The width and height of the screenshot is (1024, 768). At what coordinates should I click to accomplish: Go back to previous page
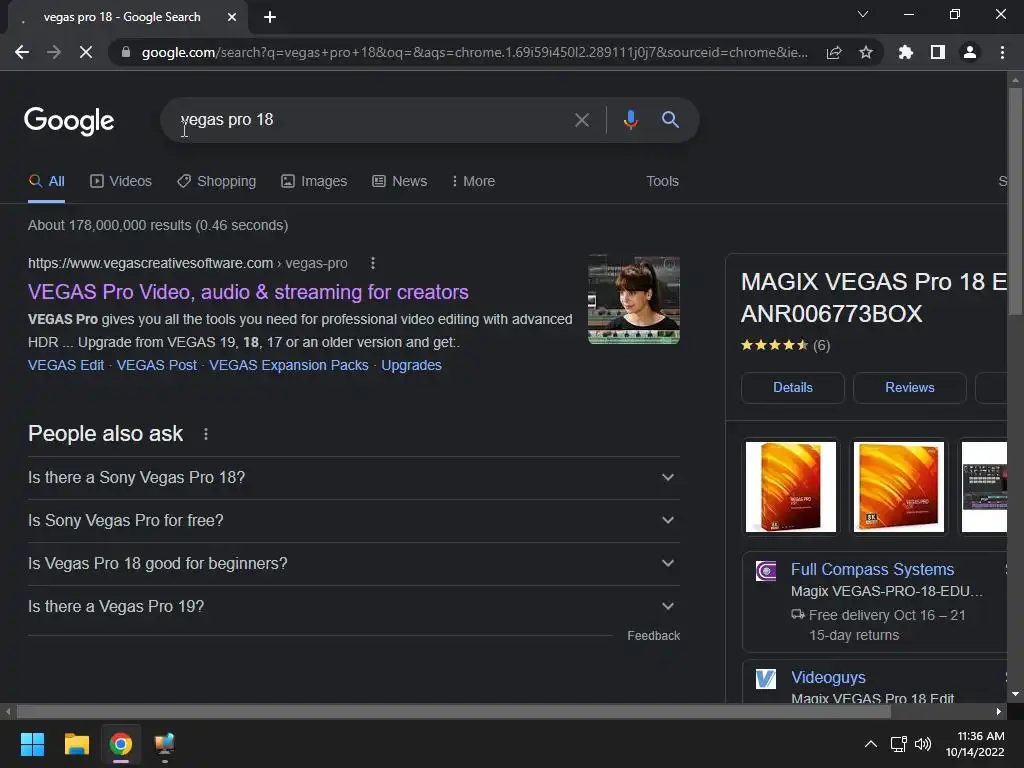coord(22,52)
